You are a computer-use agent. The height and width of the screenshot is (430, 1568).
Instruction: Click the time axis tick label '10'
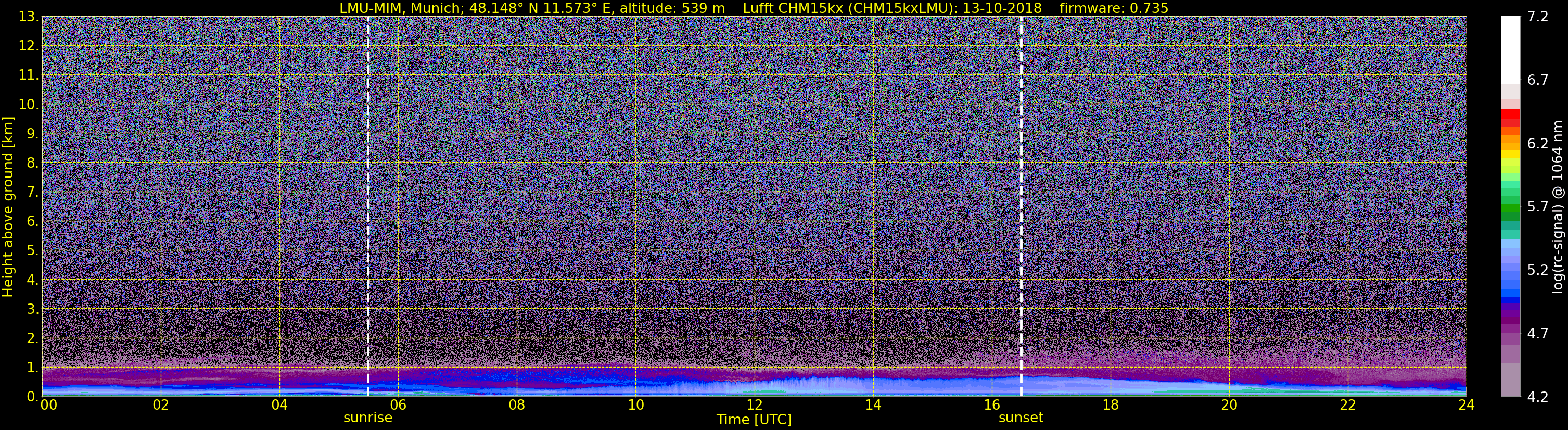[635, 405]
